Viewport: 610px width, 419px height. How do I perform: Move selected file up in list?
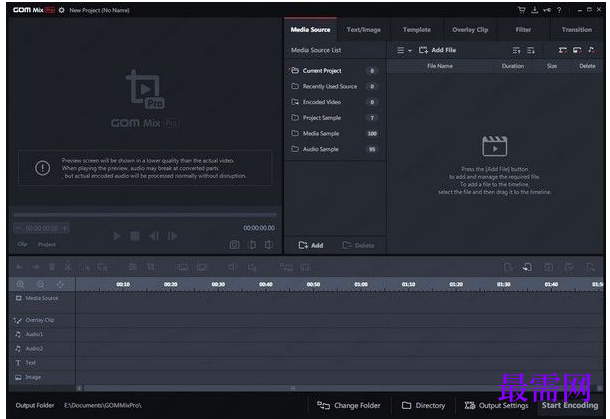[516, 50]
